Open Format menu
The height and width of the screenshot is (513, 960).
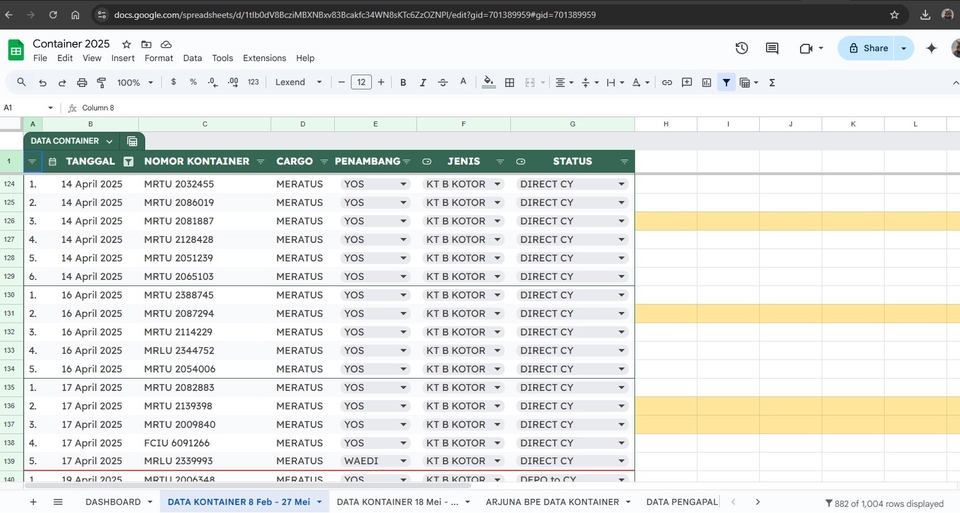point(159,58)
